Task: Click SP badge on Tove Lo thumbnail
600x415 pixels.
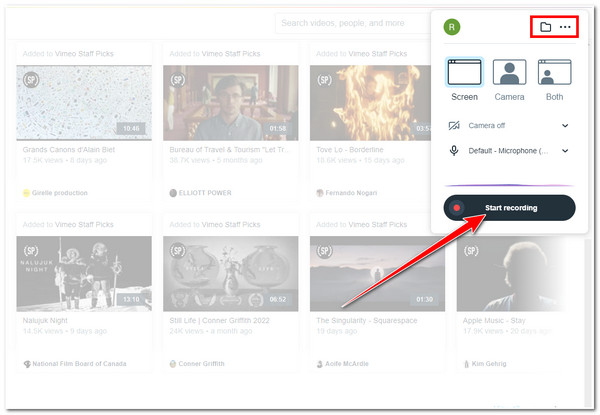Action: (x=324, y=80)
